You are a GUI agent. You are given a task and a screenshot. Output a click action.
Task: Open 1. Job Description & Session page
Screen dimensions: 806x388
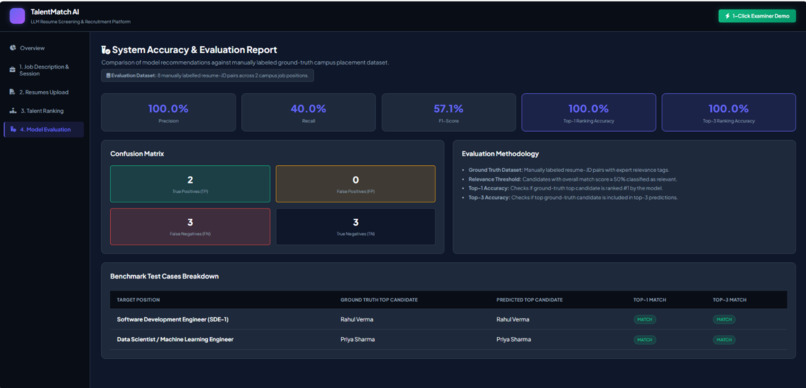[44, 70]
